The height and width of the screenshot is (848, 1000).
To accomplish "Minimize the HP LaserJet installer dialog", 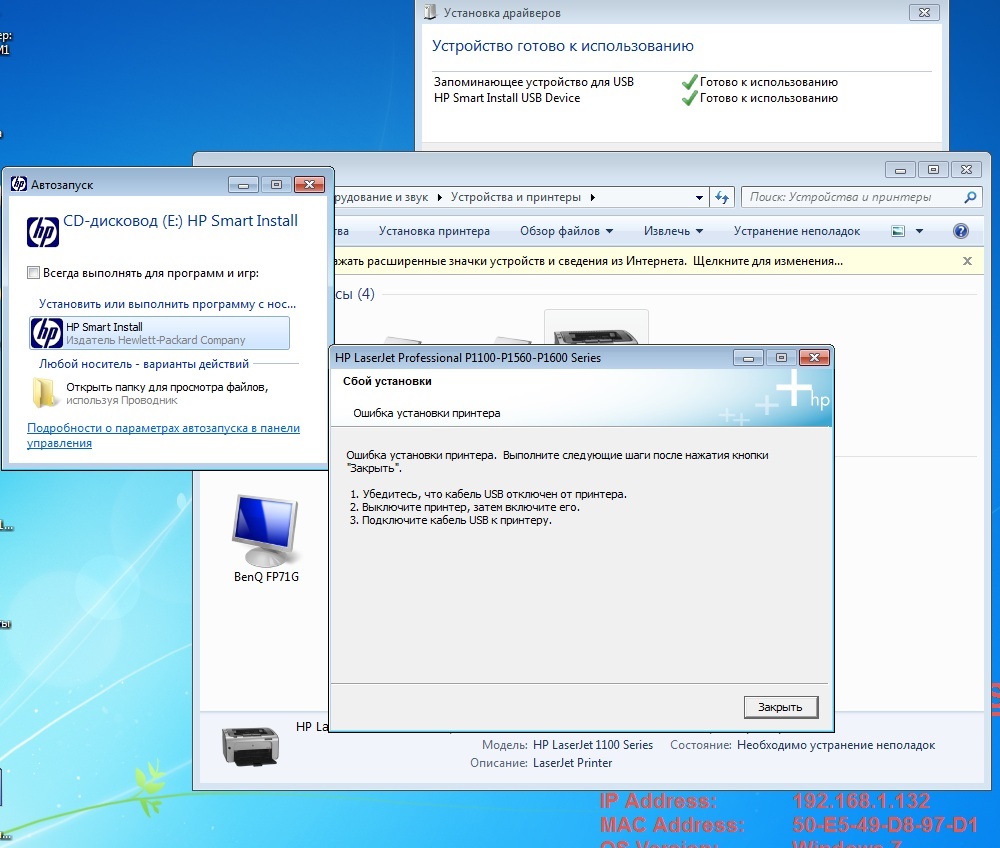I will click(x=748, y=358).
